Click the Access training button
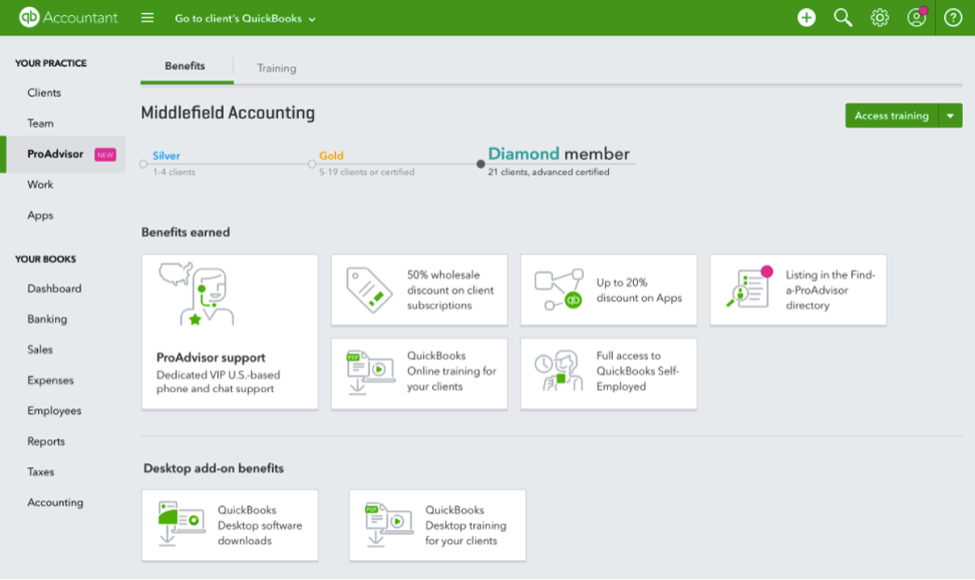This screenshot has width=975, height=580. 891,116
